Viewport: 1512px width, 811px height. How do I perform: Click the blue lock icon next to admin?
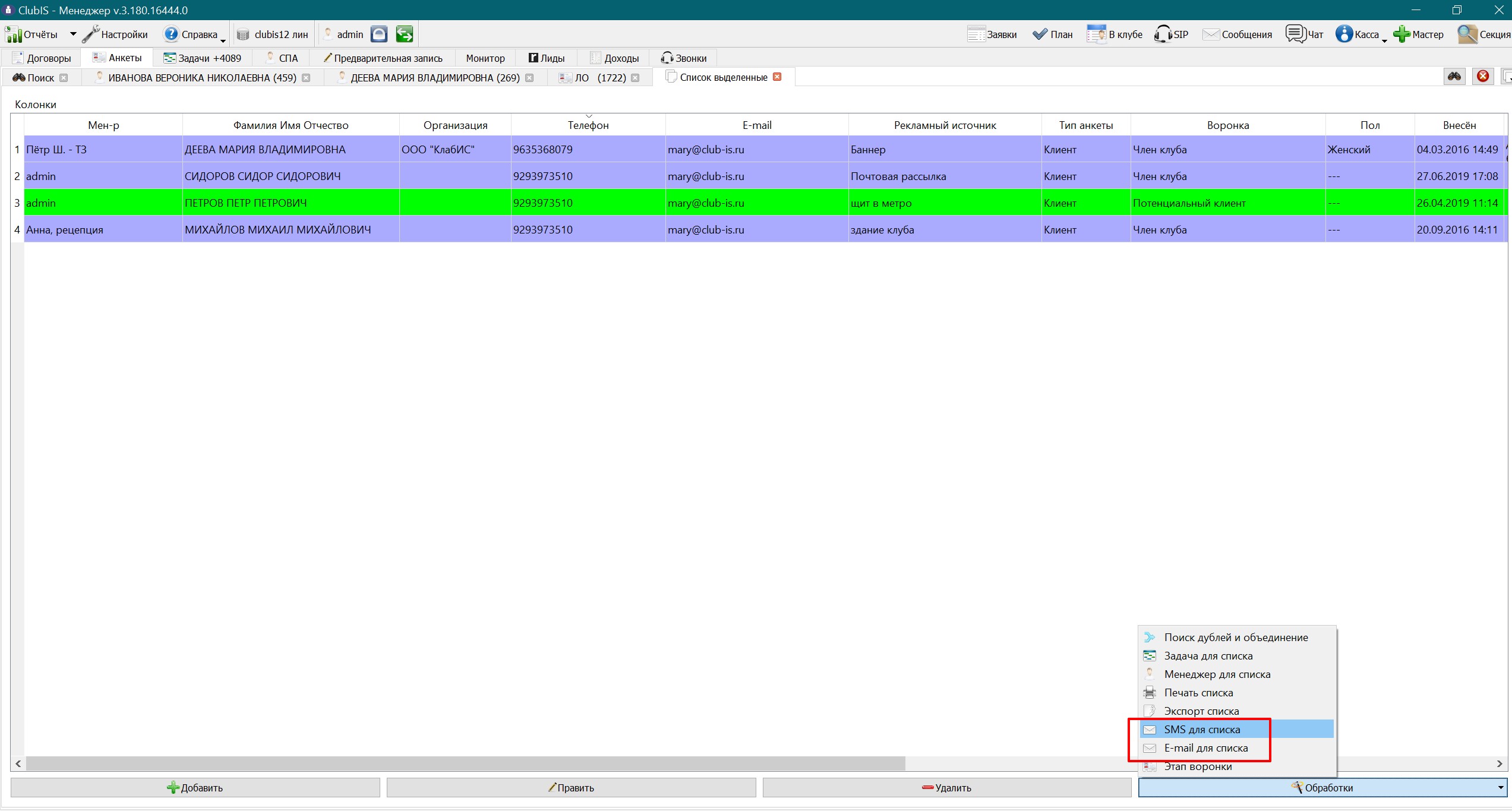click(379, 34)
